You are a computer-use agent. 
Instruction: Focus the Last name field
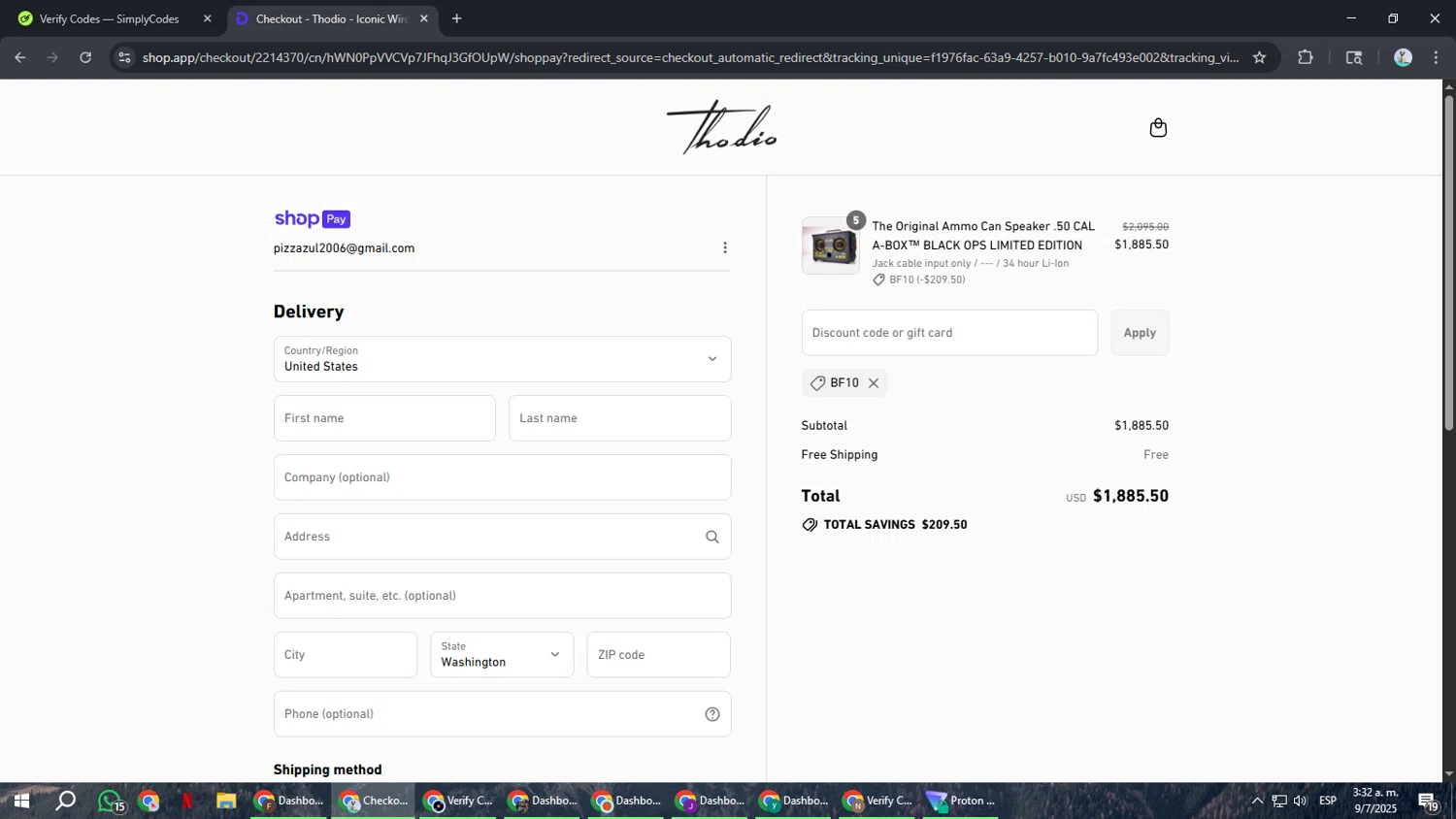pyautogui.click(x=619, y=418)
